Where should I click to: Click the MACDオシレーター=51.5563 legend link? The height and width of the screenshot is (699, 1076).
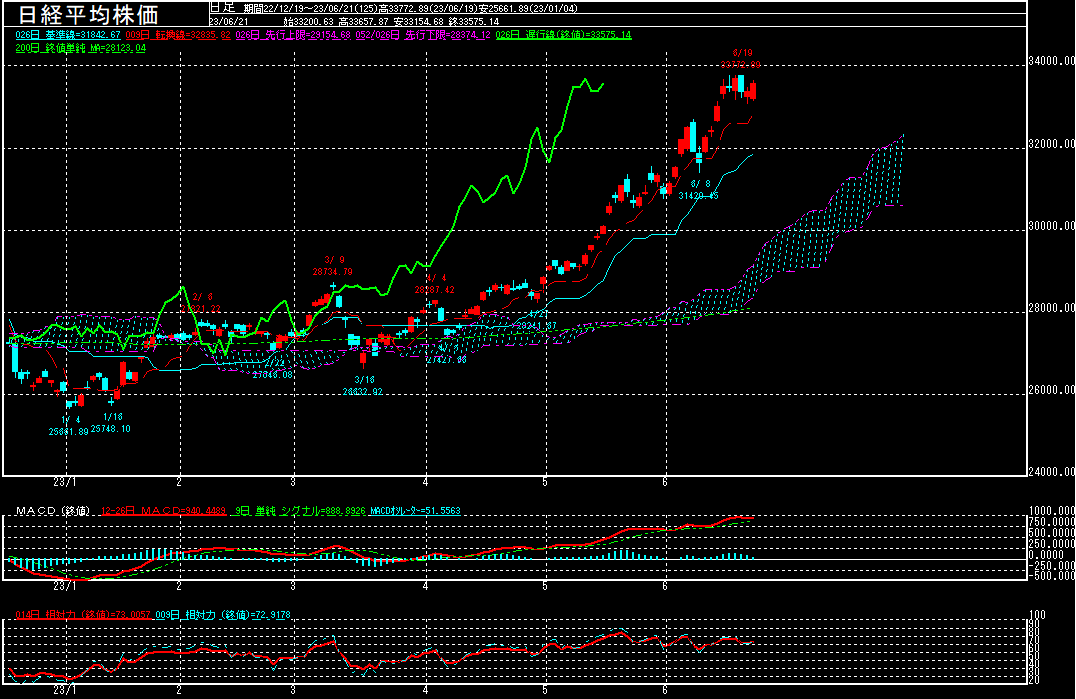(x=415, y=511)
